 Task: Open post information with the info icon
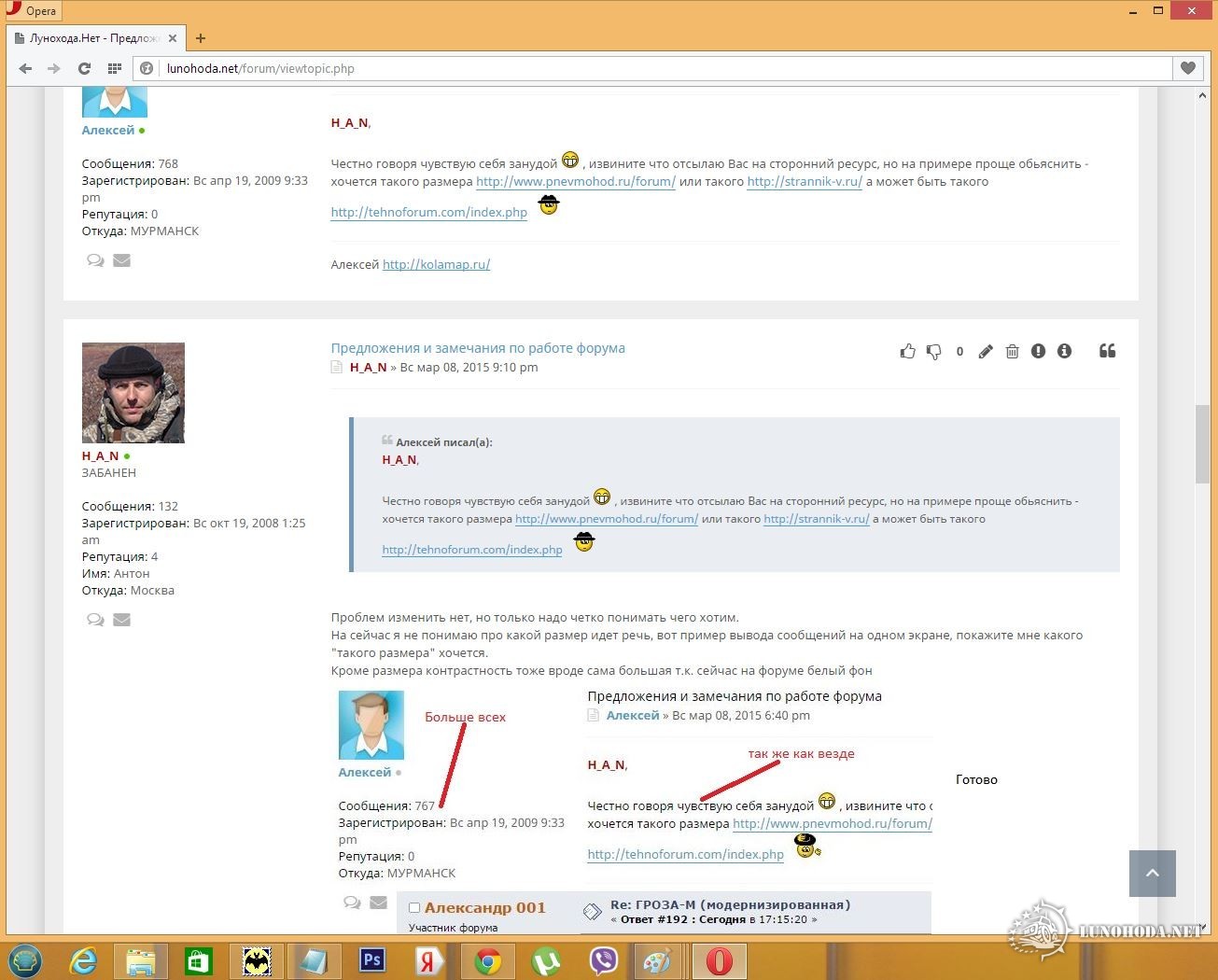[x=1064, y=352]
